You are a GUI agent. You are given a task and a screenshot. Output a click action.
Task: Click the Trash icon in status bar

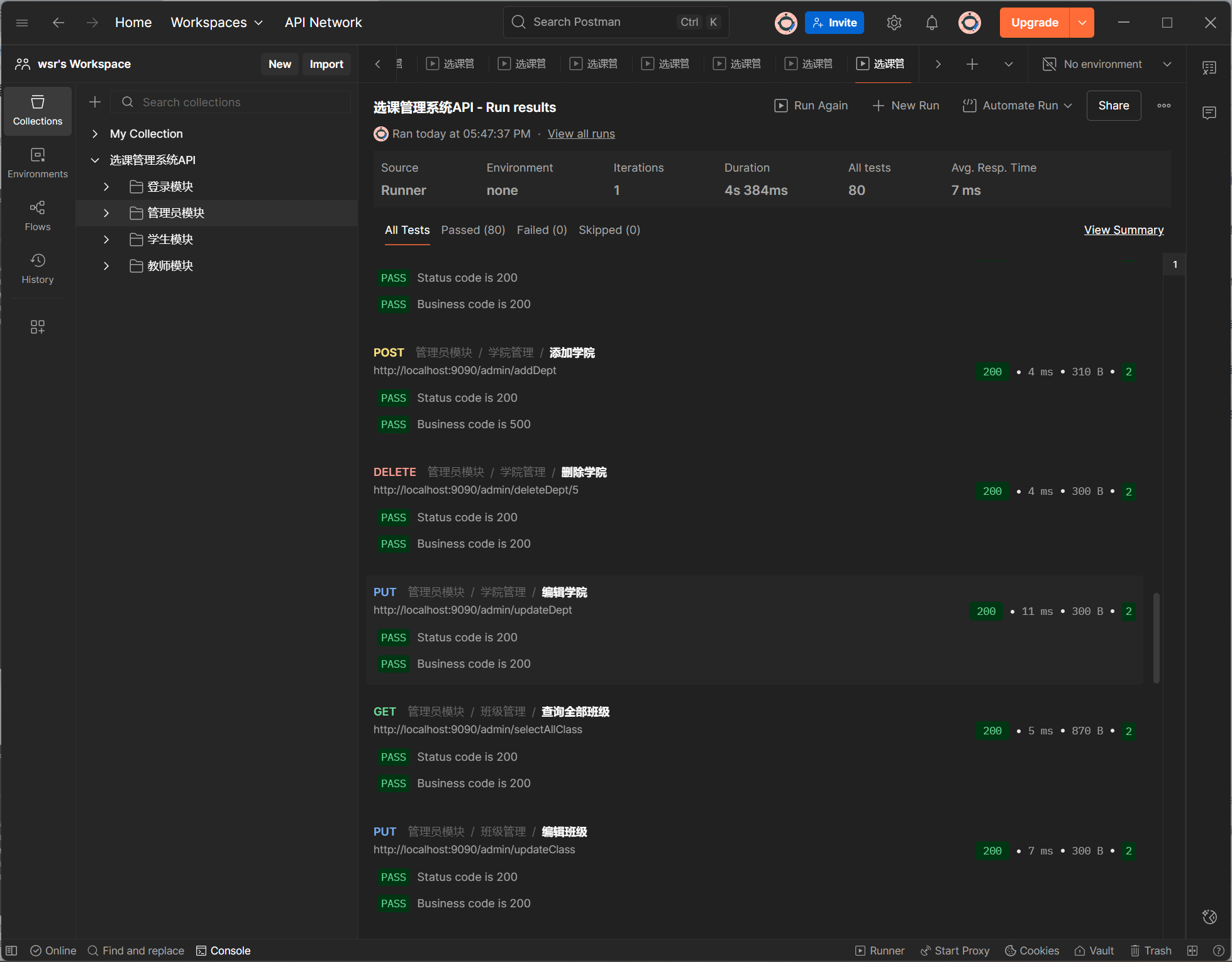[1151, 950]
